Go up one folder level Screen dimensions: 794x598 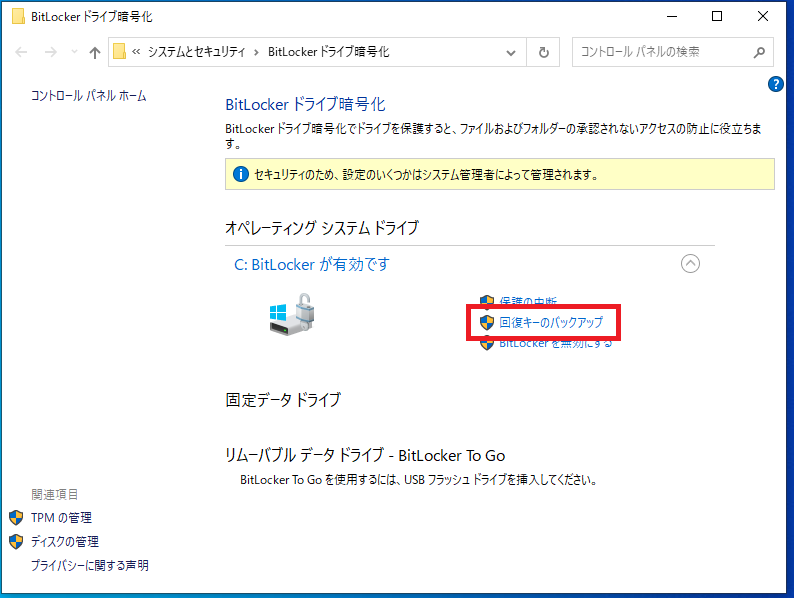(x=95, y=52)
